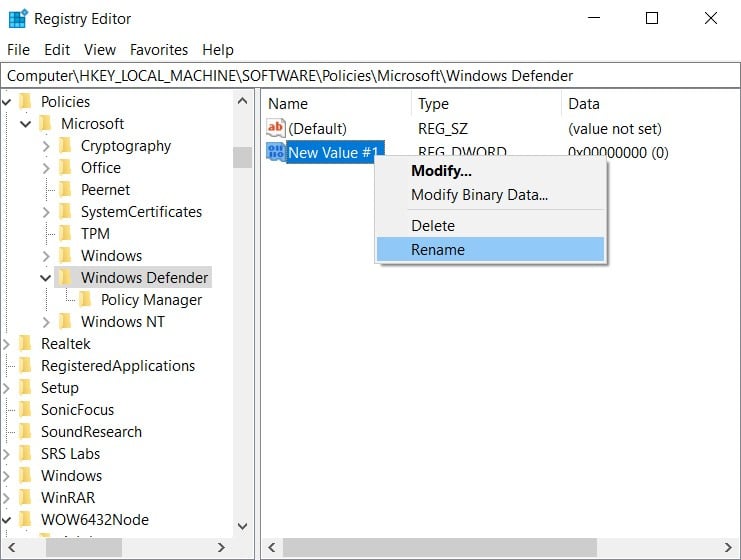The image size is (741, 560).
Task: Click the registry path address bar
Action: point(370,76)
